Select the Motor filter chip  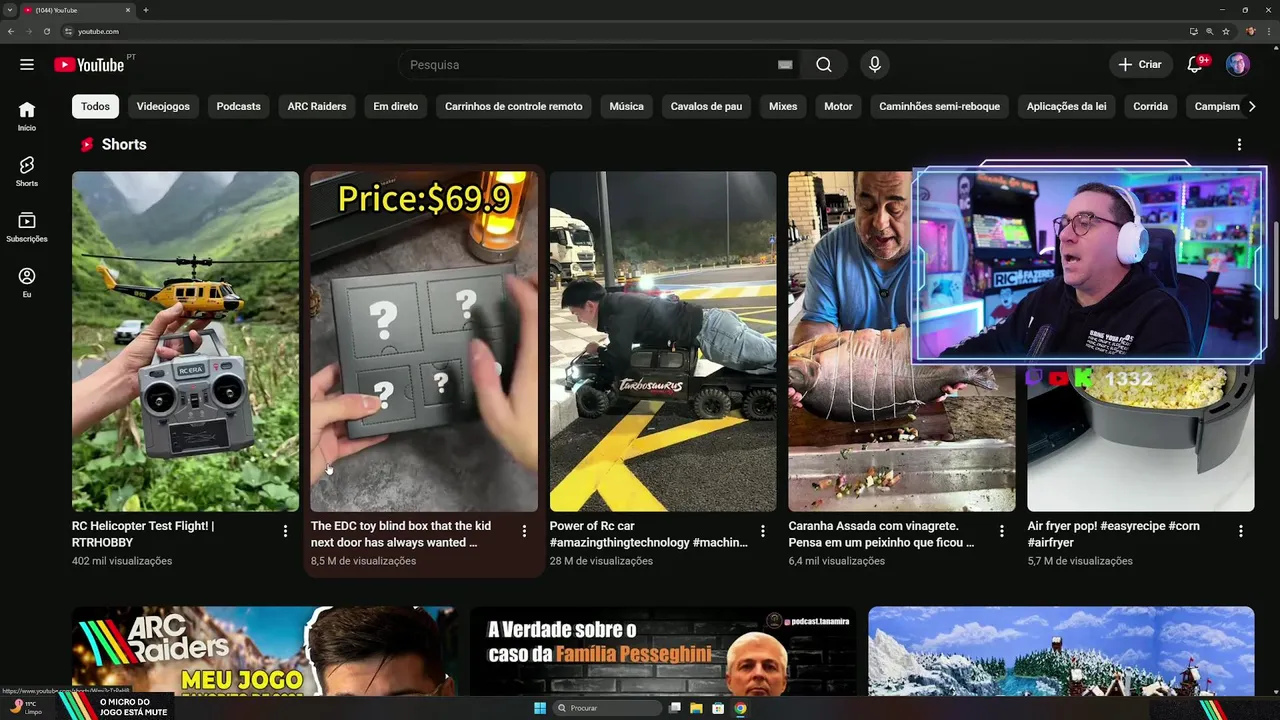click(838, 106)
